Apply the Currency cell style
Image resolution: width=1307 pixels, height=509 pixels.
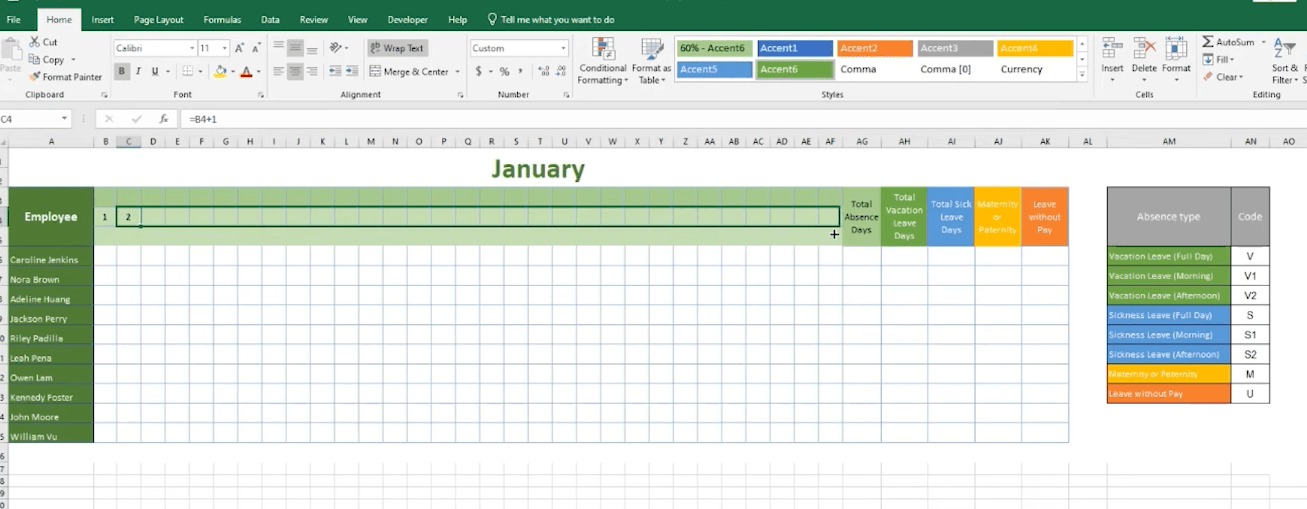pyautogui.click(x=1035, y=69)
